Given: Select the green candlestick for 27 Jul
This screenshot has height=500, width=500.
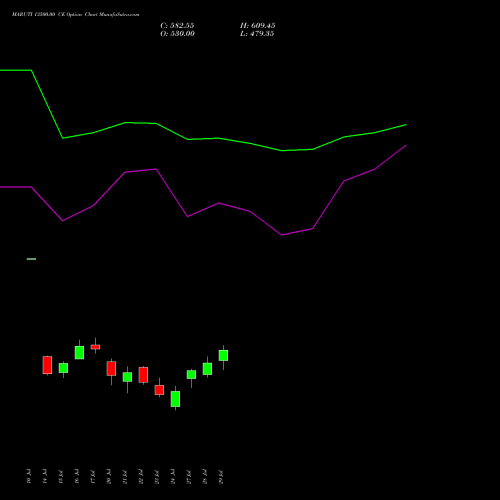Looking at the screenshot, I should pyautogui.click(x=191, y=375).
